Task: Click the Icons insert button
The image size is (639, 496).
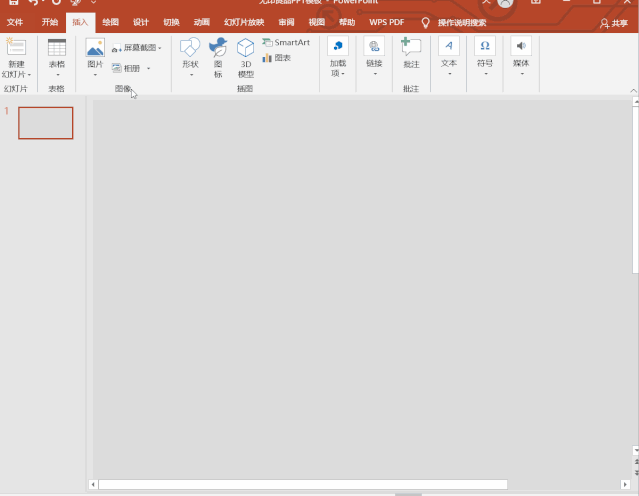Action: tap(218, 48)
